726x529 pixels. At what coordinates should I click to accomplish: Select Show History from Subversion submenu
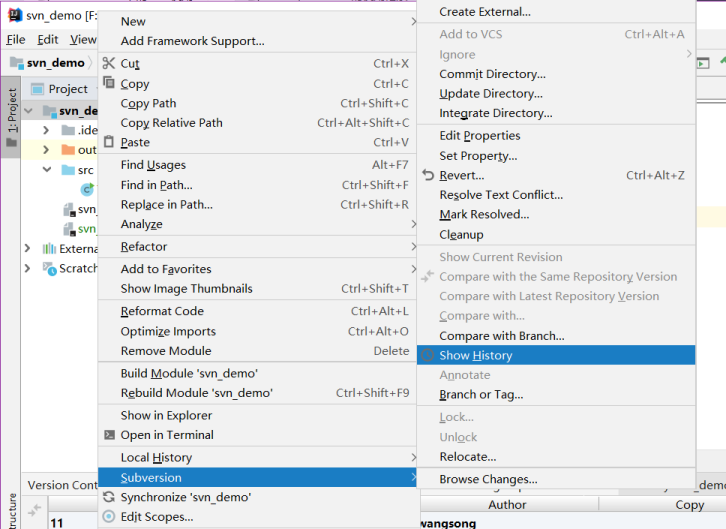(x=476, y=355)
